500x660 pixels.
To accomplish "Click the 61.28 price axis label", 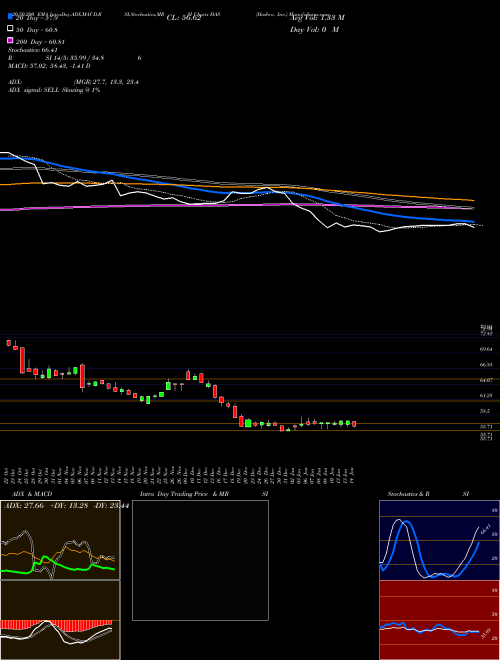I will point(486,396).
